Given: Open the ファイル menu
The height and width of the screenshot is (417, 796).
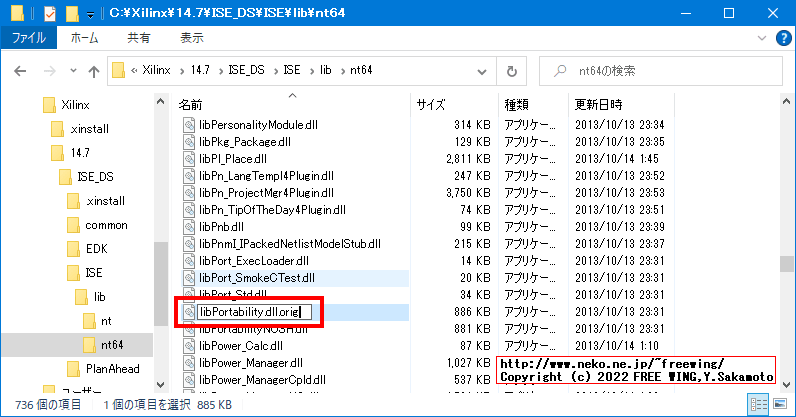Looking at the screenshot, I should pyautogui.click(x=29, y=38).
